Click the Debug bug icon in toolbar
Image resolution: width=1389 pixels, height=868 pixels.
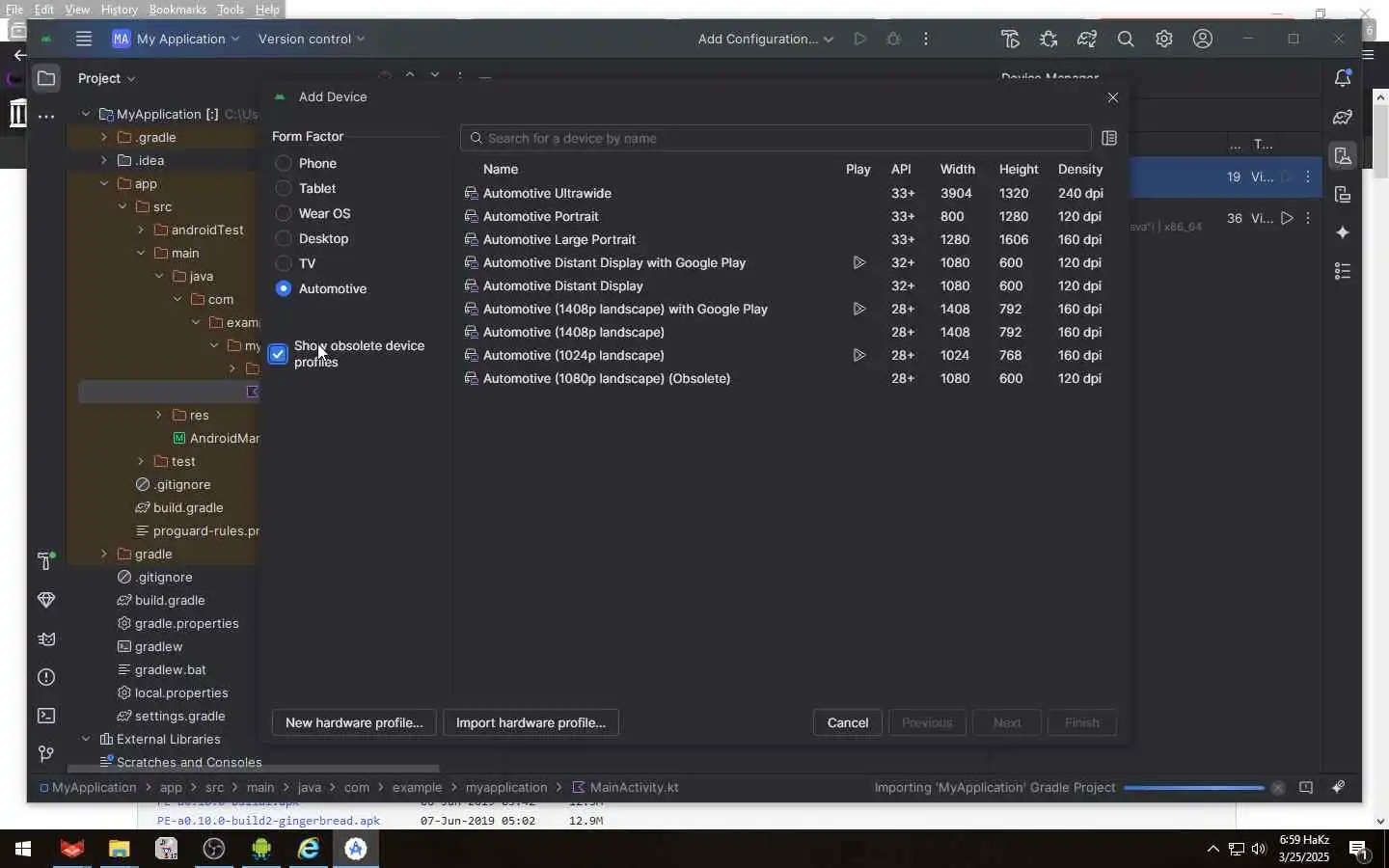pyautogui.click(x=893, y=40)
